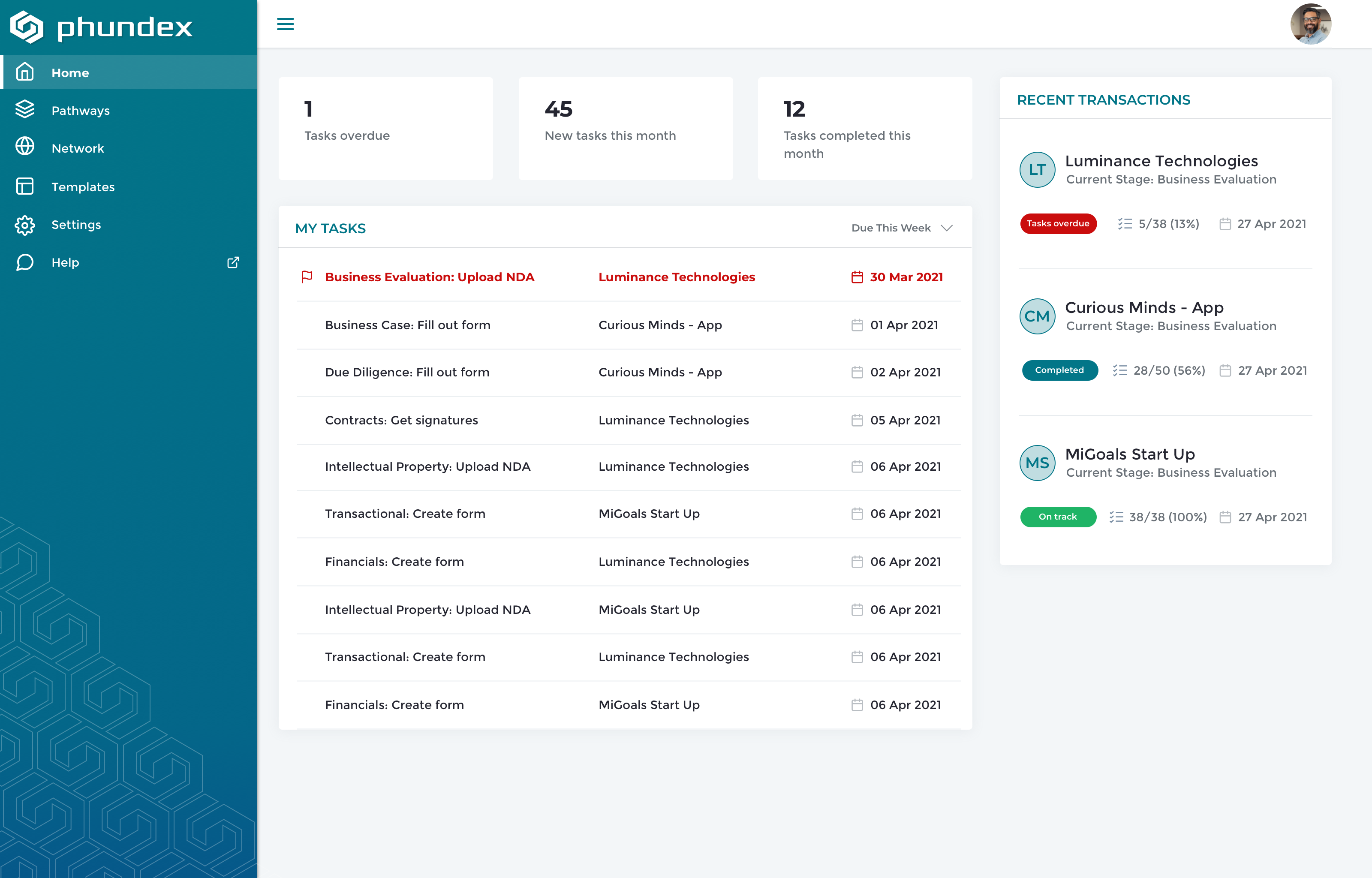Click the On track green badge

click(x=1057, y=517)
